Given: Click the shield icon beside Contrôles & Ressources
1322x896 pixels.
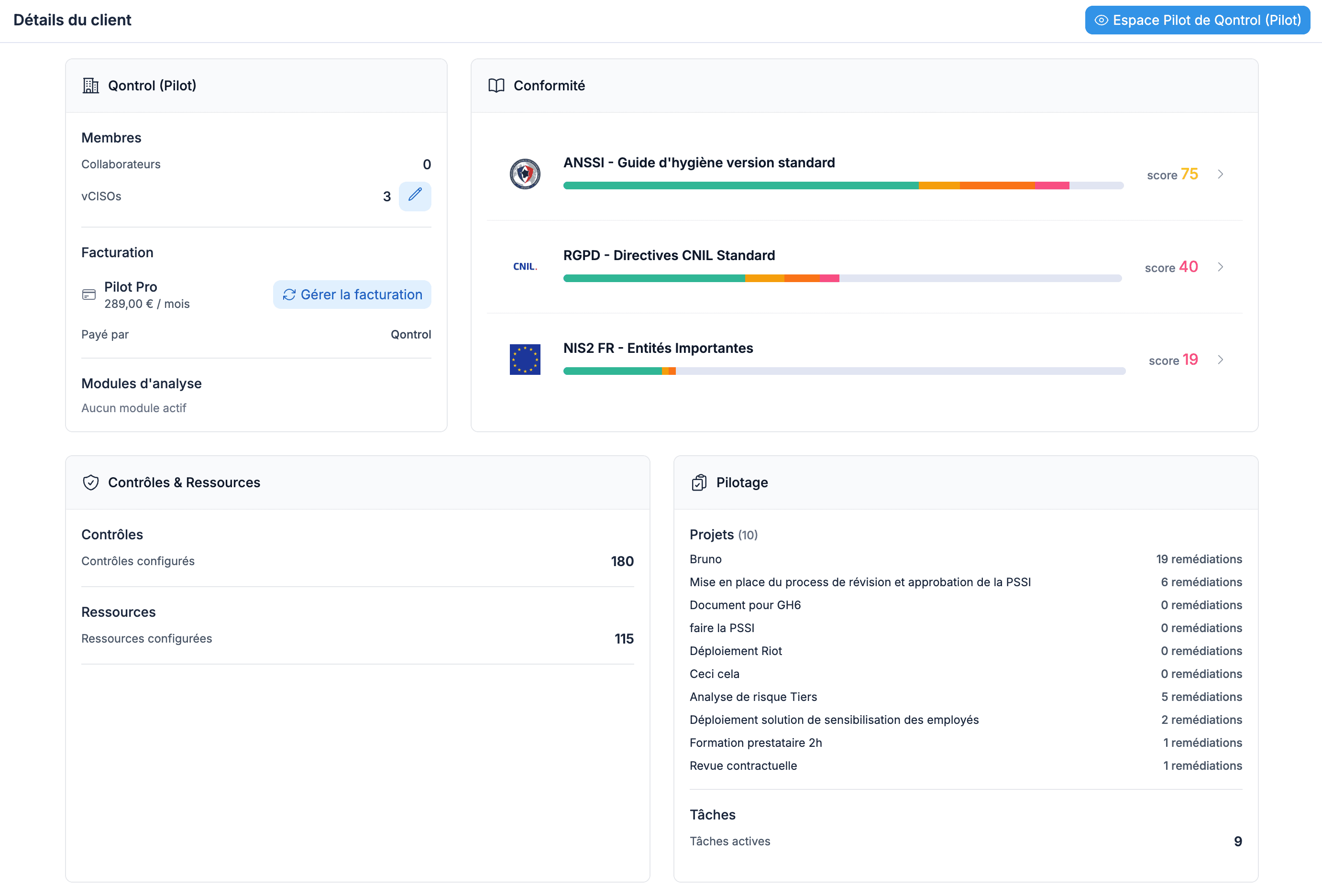Looking at the screenshot, I should point(90,482).
